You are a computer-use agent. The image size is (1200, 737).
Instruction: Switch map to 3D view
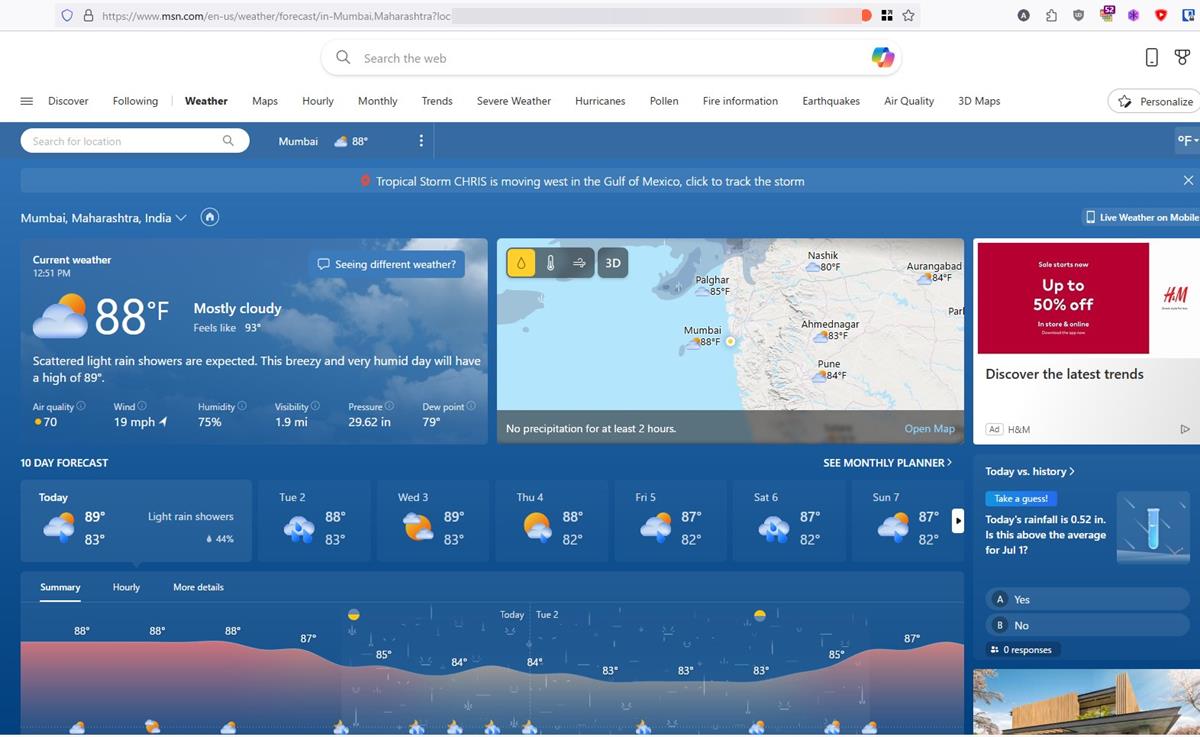613,263
